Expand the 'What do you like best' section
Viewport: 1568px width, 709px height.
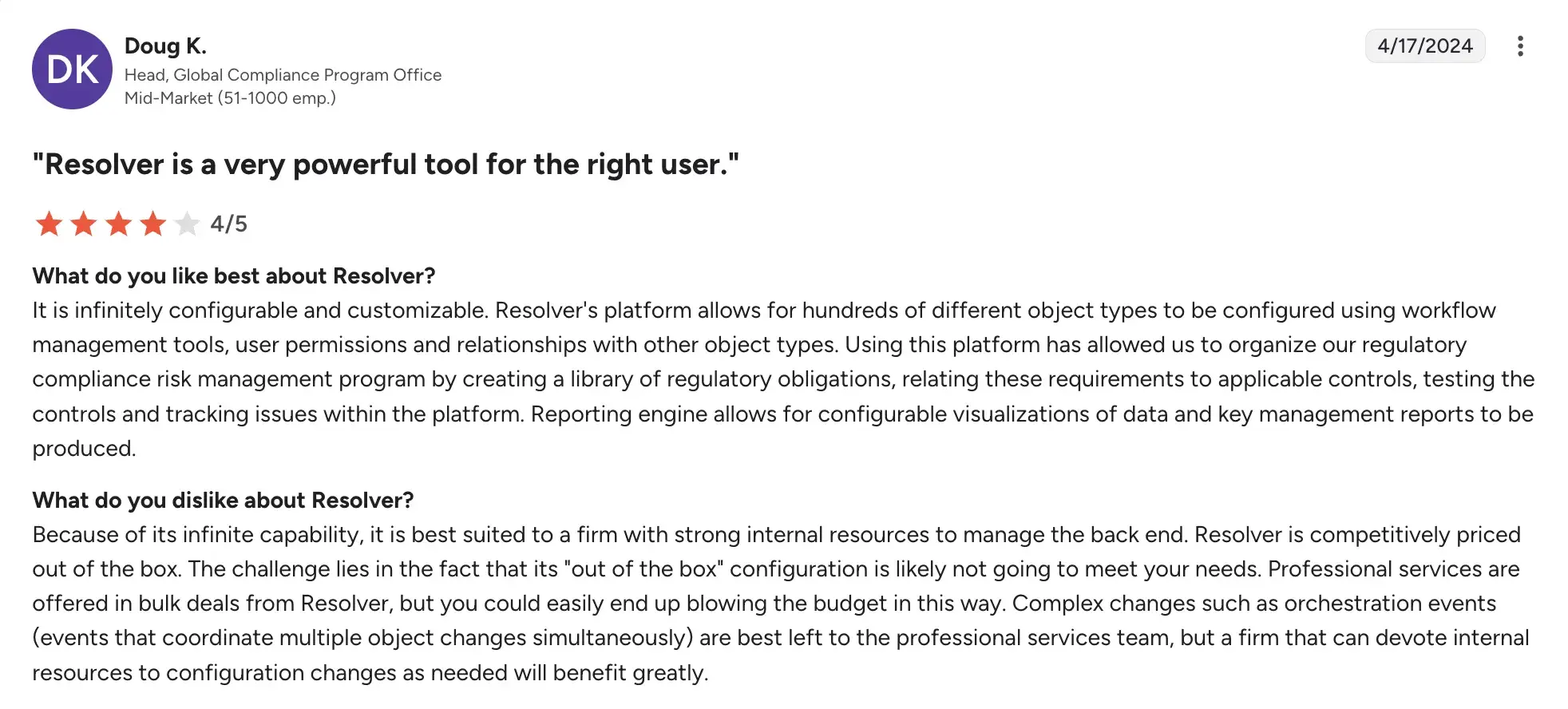coord(234,275)
